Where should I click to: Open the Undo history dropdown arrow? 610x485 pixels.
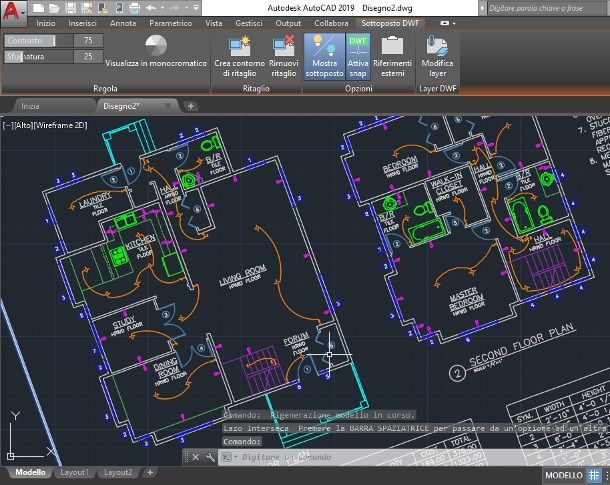[x=162, y=8]
